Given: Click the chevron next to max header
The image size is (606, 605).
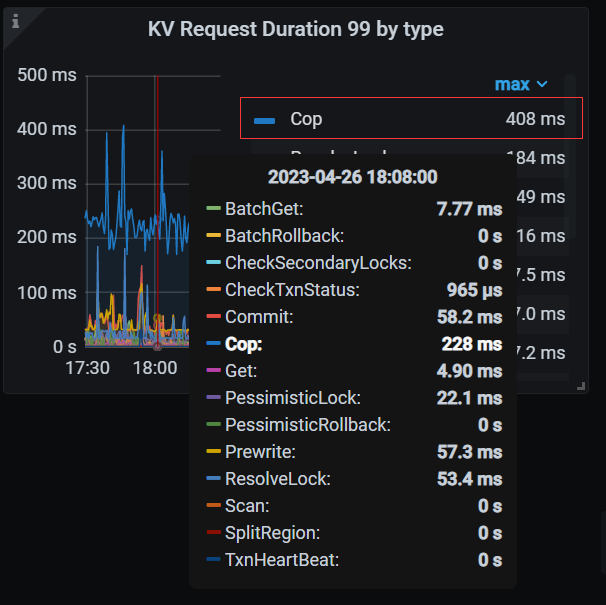Looking at the screenshot, I should point(542,85).
